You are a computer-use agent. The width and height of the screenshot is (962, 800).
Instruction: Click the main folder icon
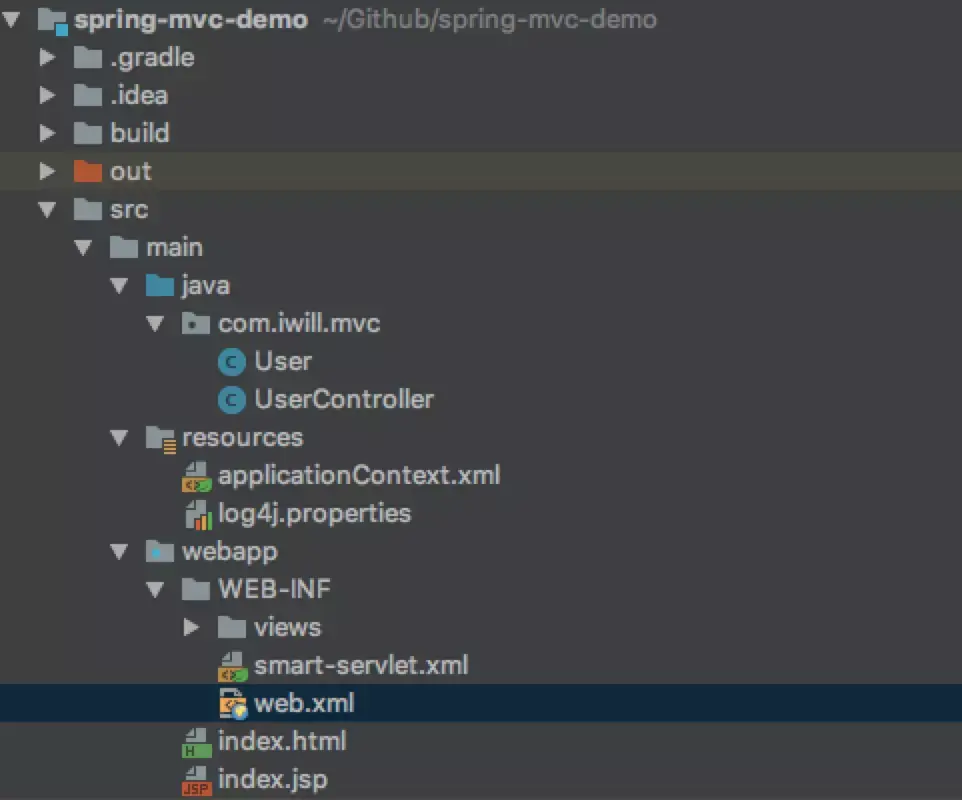[x=124, y=248]
